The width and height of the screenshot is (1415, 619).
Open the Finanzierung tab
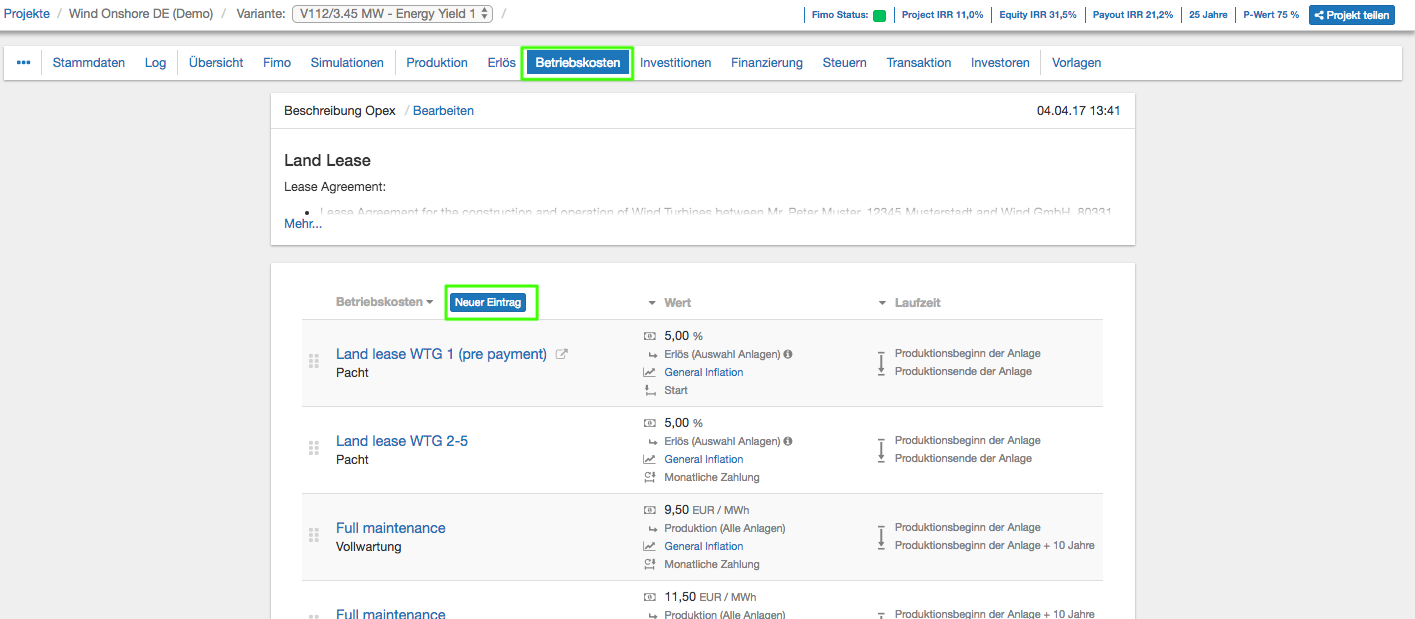point(766,62)
